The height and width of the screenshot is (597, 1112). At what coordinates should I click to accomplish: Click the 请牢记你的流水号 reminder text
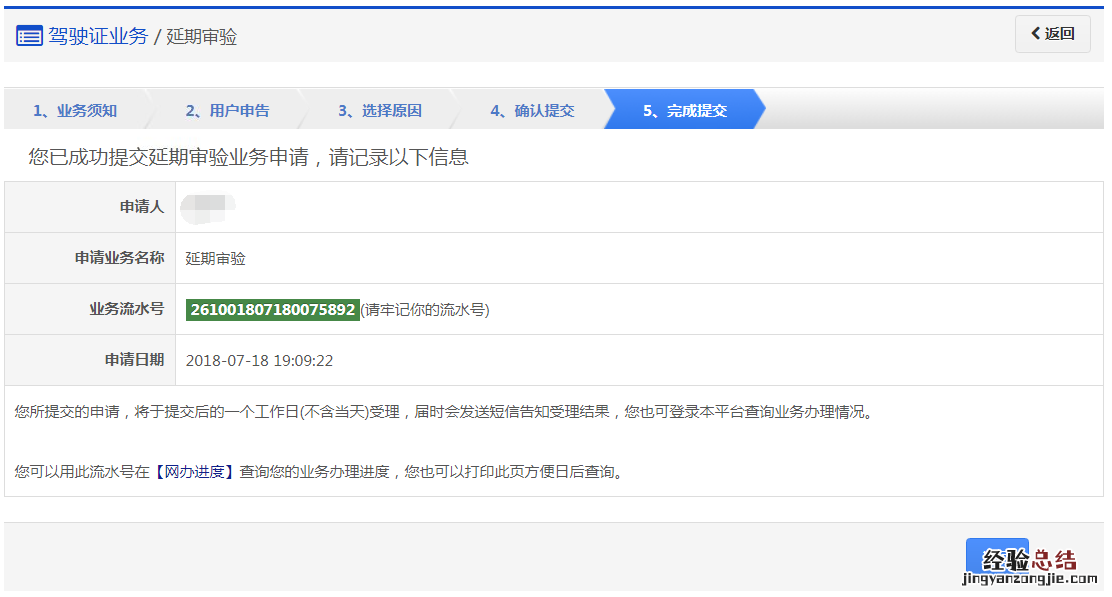pos(425,310)
